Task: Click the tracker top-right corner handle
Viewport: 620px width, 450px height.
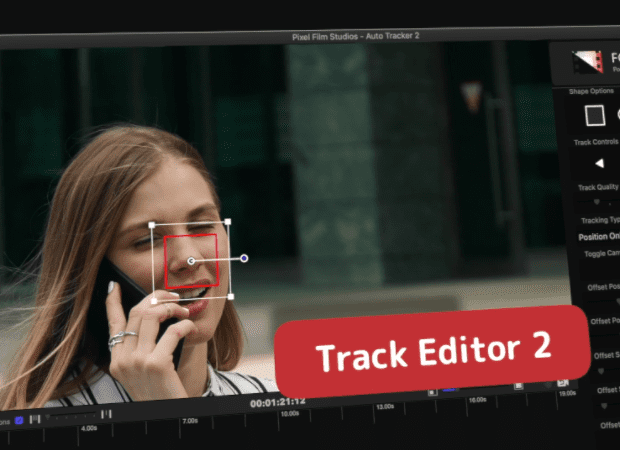Action: tap(228, 222)
